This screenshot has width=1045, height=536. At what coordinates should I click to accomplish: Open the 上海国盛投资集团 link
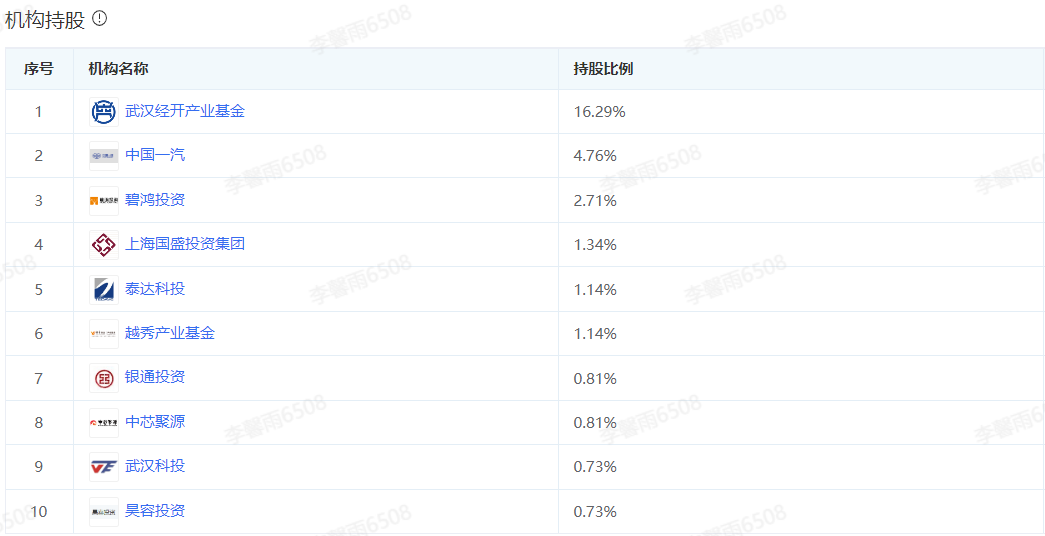185,245
